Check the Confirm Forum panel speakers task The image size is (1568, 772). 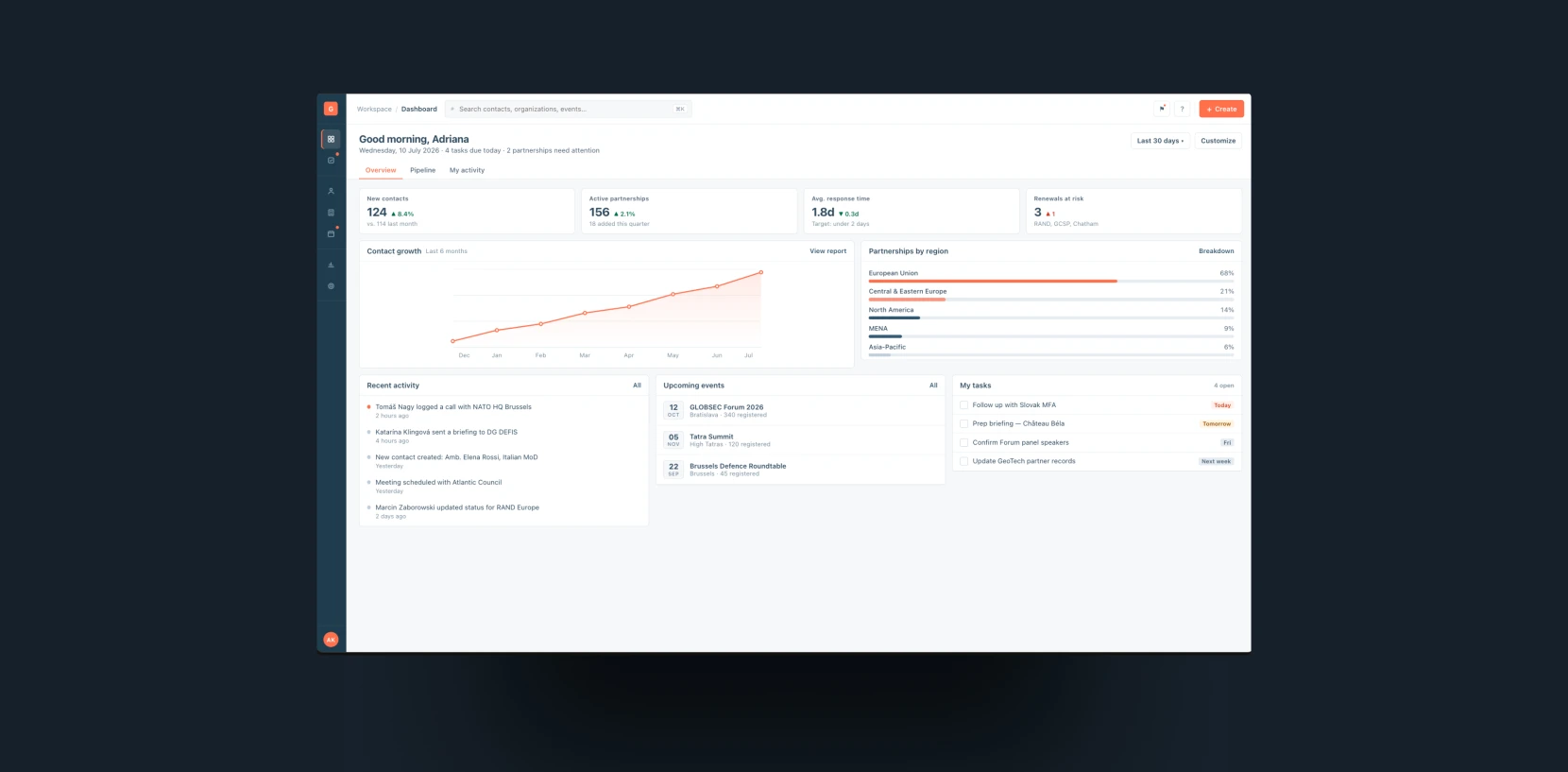[963, 442]
